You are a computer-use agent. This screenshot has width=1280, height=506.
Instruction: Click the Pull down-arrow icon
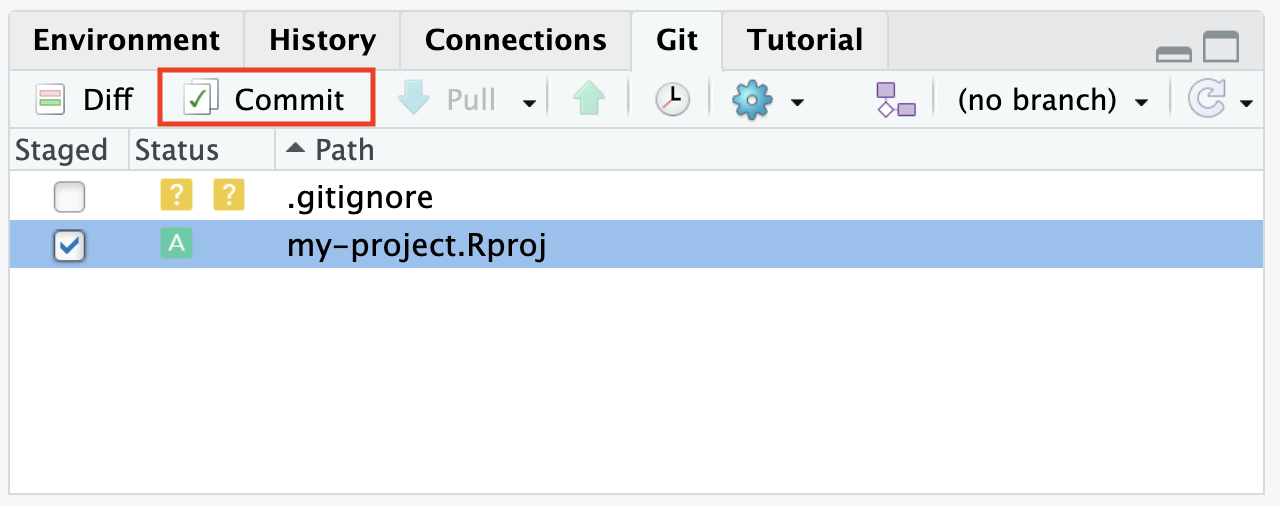[x=414, y=98]
